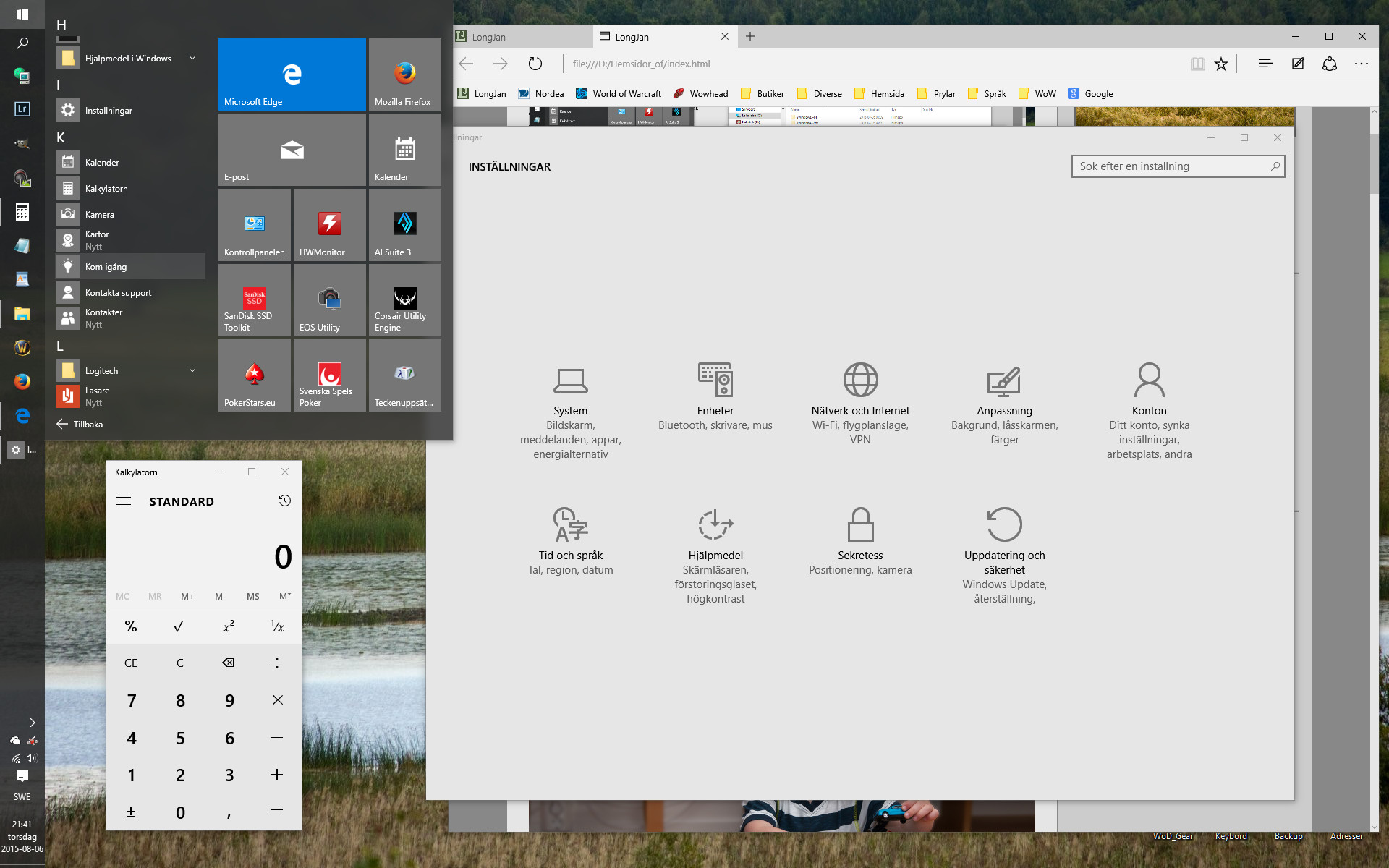Viewport: 1389px width, 868px height.
Task: Open Tid och språk settings
Action: point(570,541)
